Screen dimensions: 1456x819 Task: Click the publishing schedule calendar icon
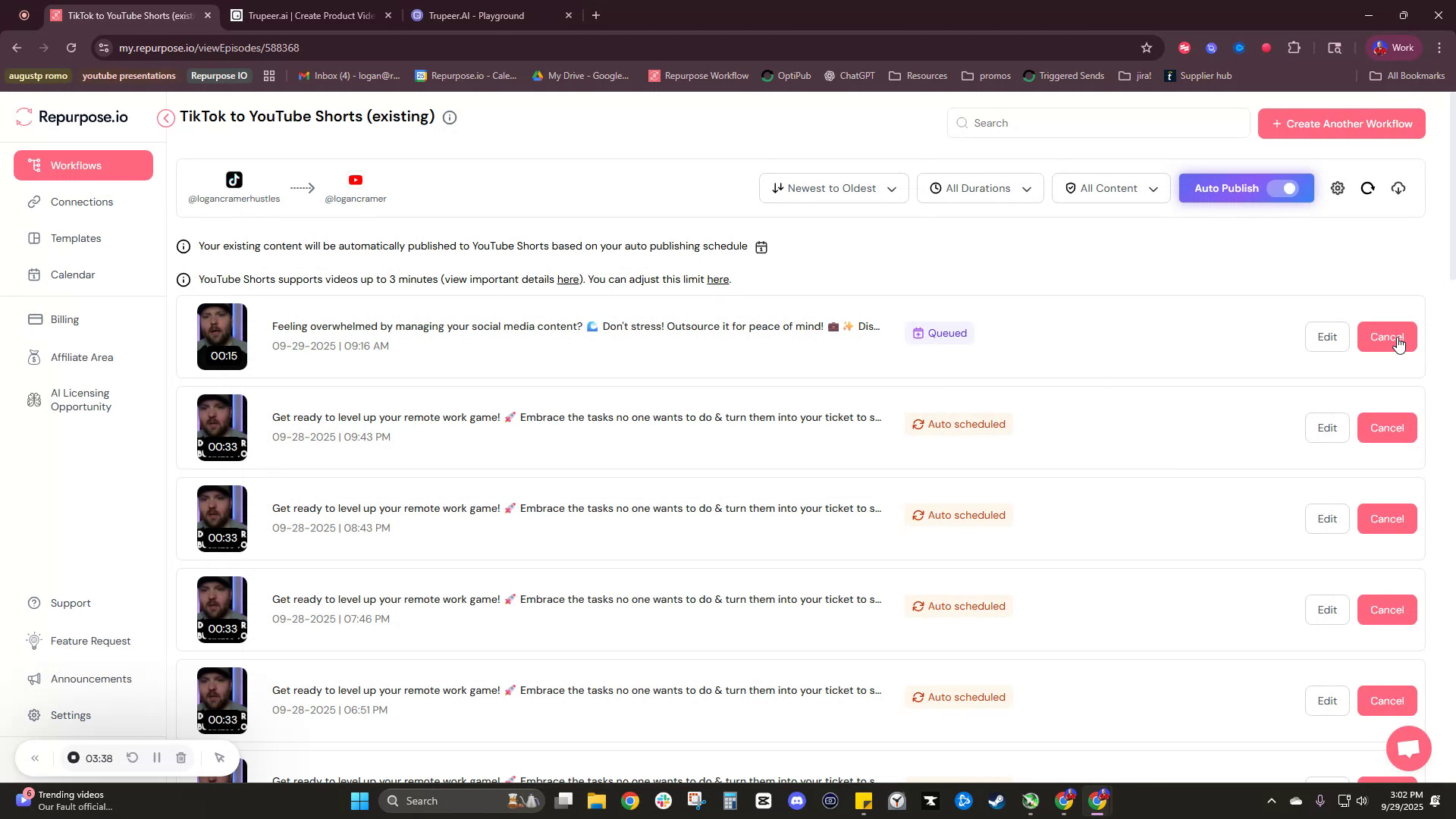(761, 246)
